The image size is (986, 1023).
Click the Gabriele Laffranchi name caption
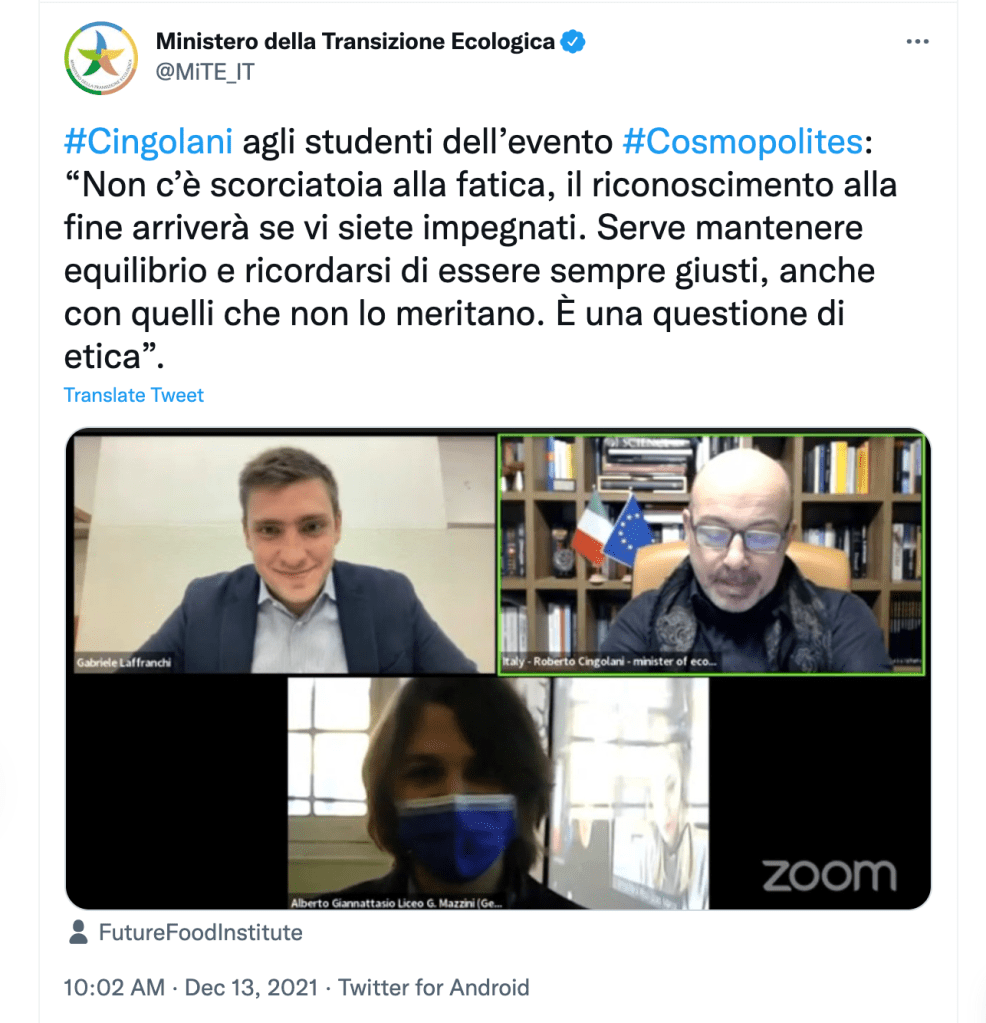pyautogui.click(x=123, y=662)
